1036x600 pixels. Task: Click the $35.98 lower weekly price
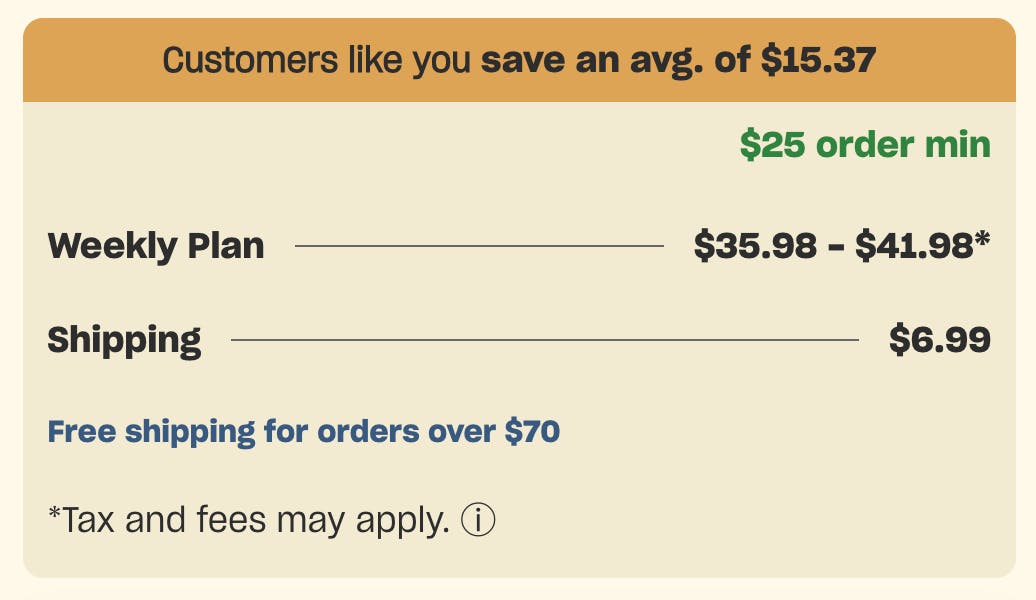(x=755, y=245)
